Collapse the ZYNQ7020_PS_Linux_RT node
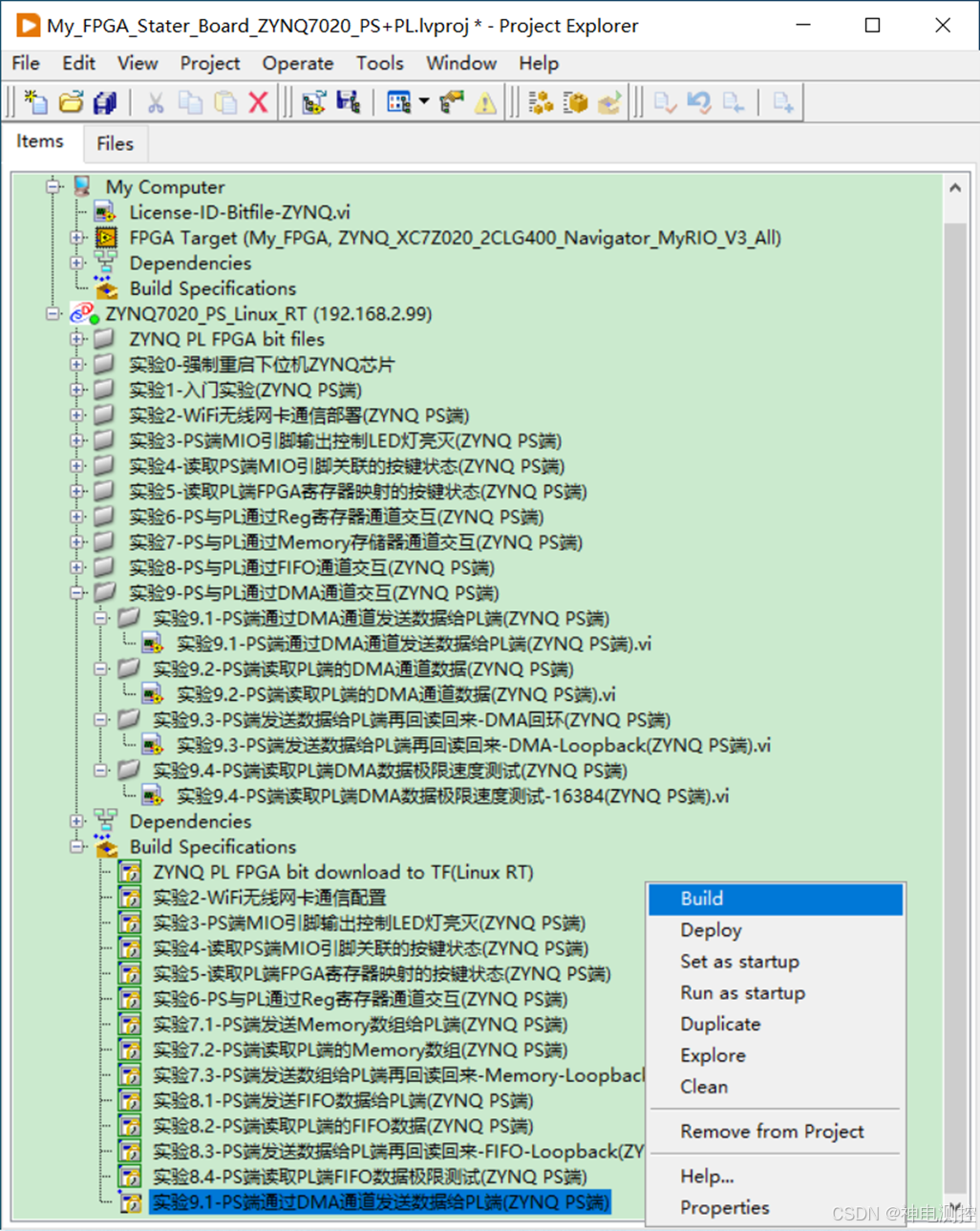The image size is (980, 1231). tap(53, 313)
